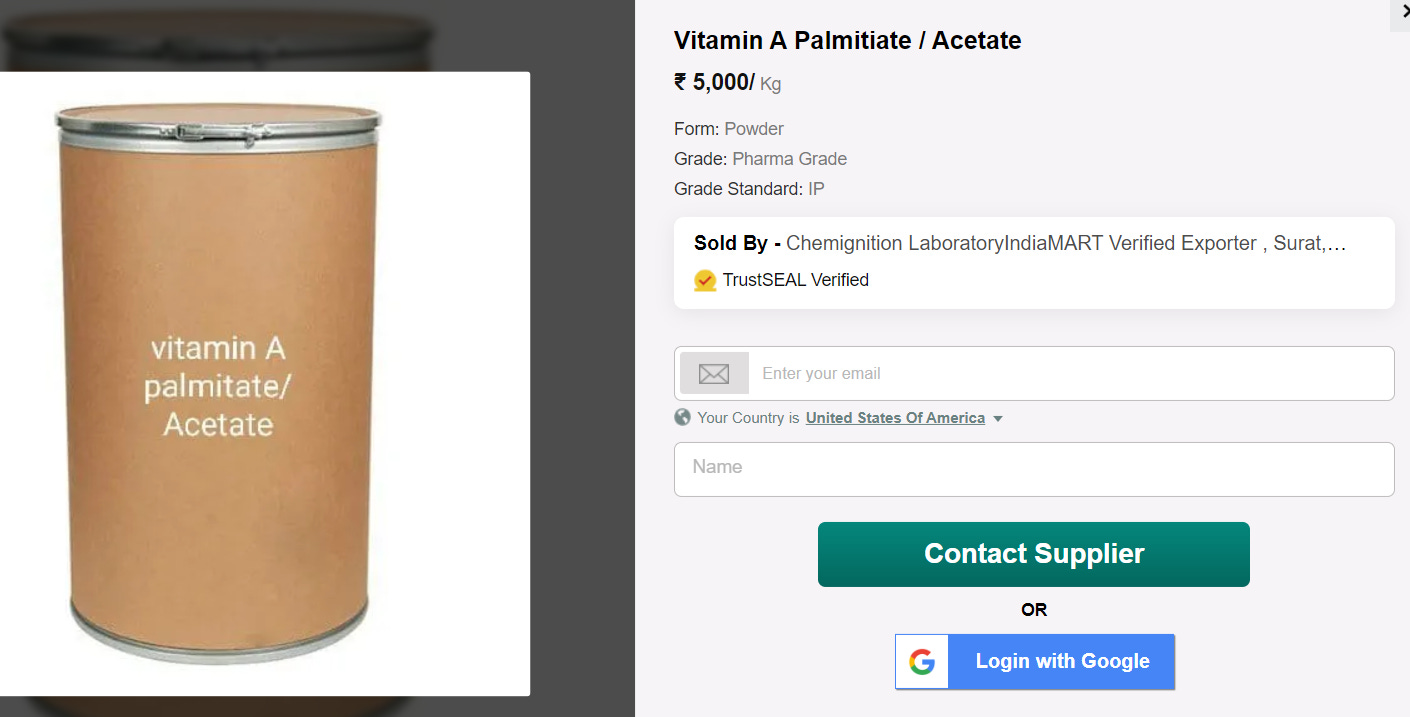The image size is (1410, 717).
Task: Expand the country dropdown arrow
Action: point(998,419)
